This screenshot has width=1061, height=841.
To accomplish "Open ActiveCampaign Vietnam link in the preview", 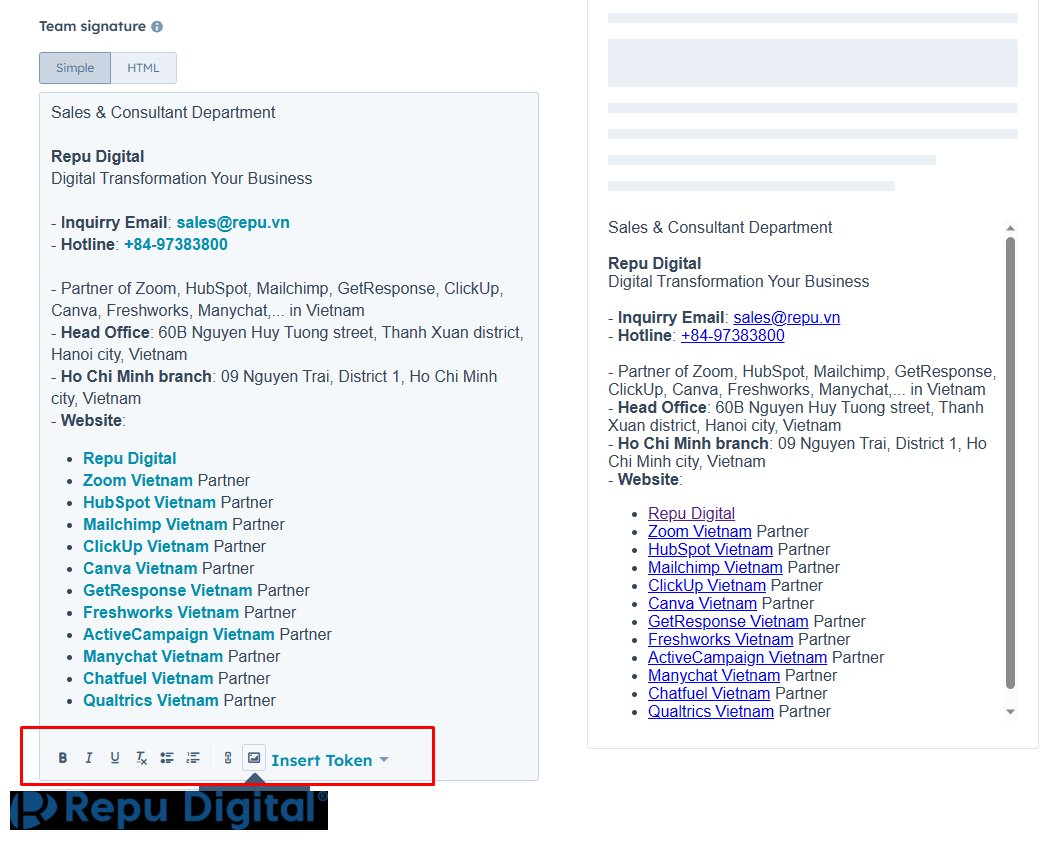I will point(738,657).
